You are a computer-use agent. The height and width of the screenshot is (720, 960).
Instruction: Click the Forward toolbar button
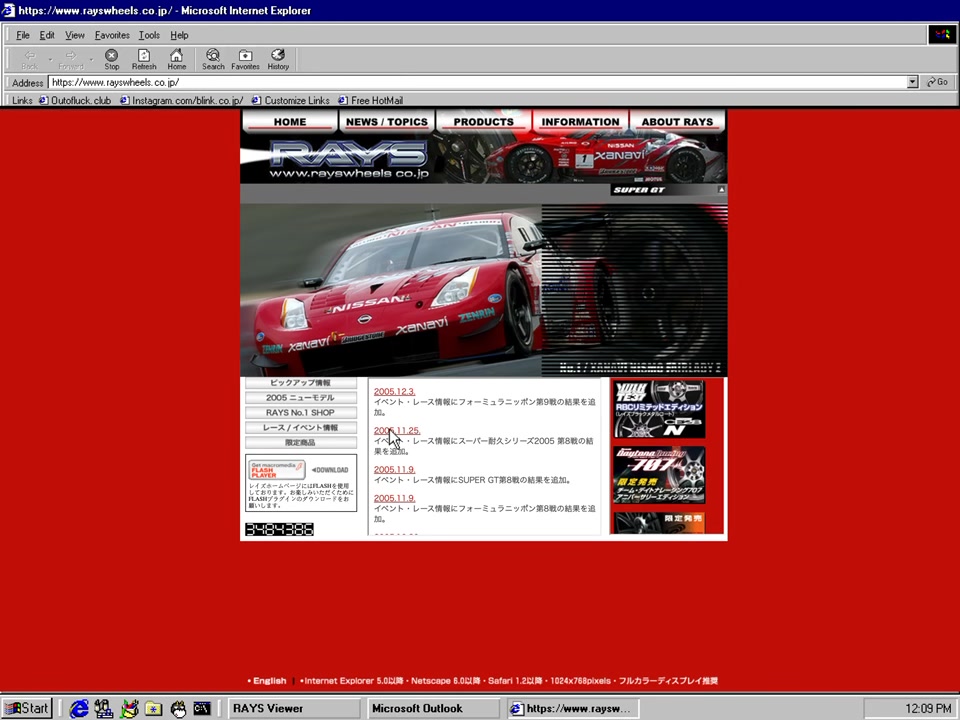(70, 59)
